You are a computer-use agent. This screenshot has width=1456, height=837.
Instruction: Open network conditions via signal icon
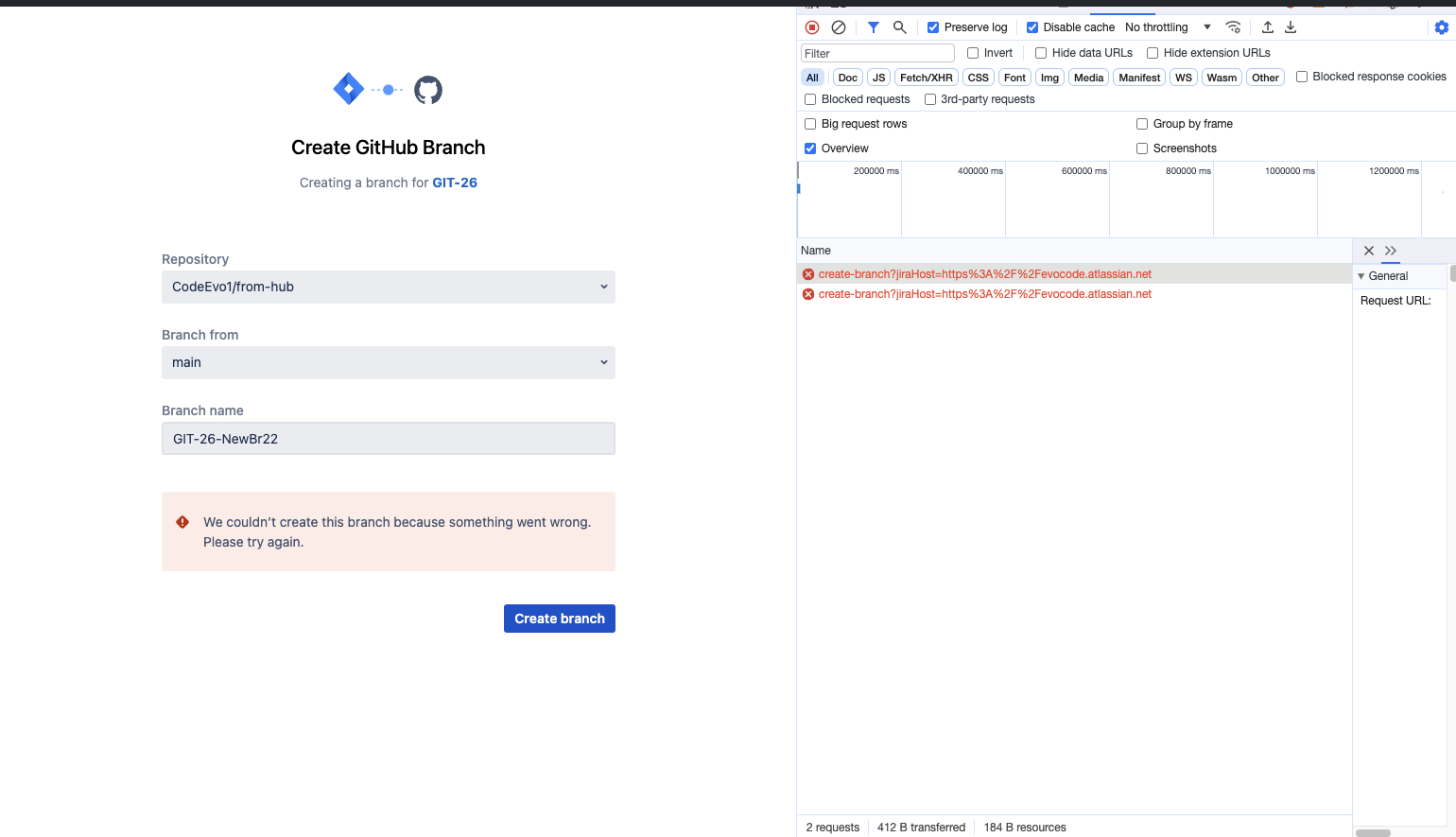(x=1233, y=26)
